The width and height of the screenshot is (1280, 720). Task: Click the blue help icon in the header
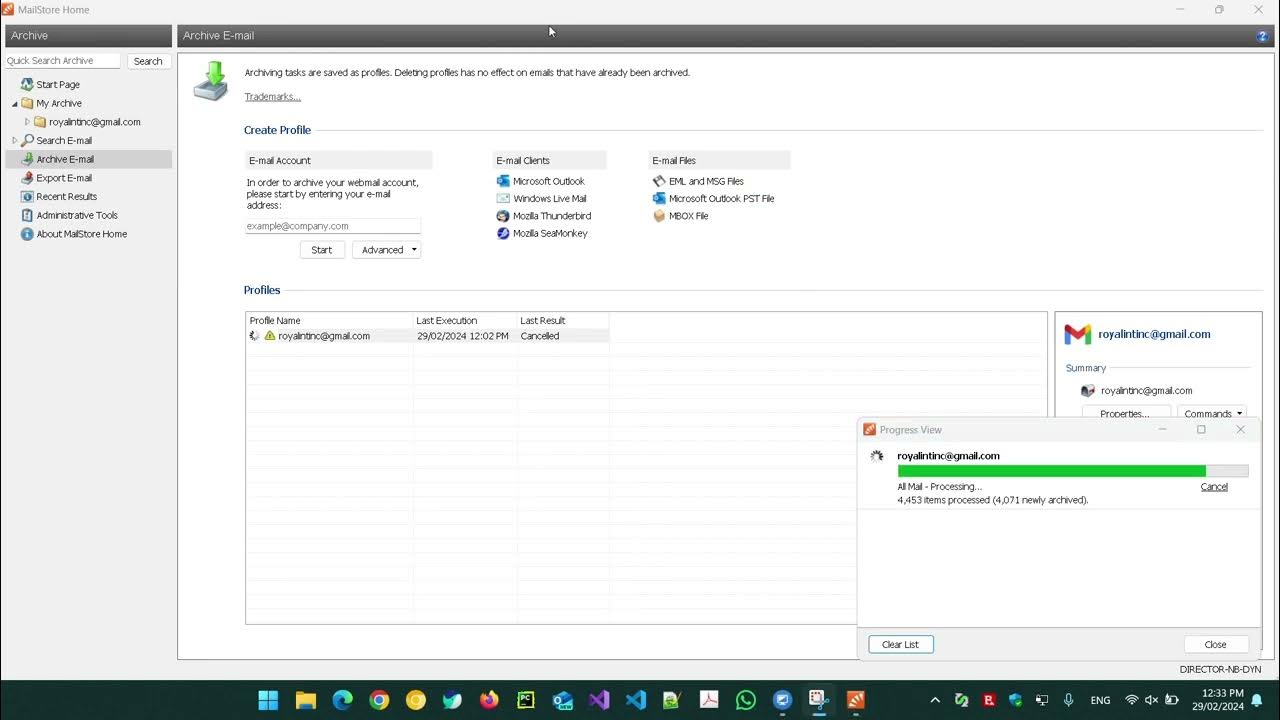tap(1262, 36)
